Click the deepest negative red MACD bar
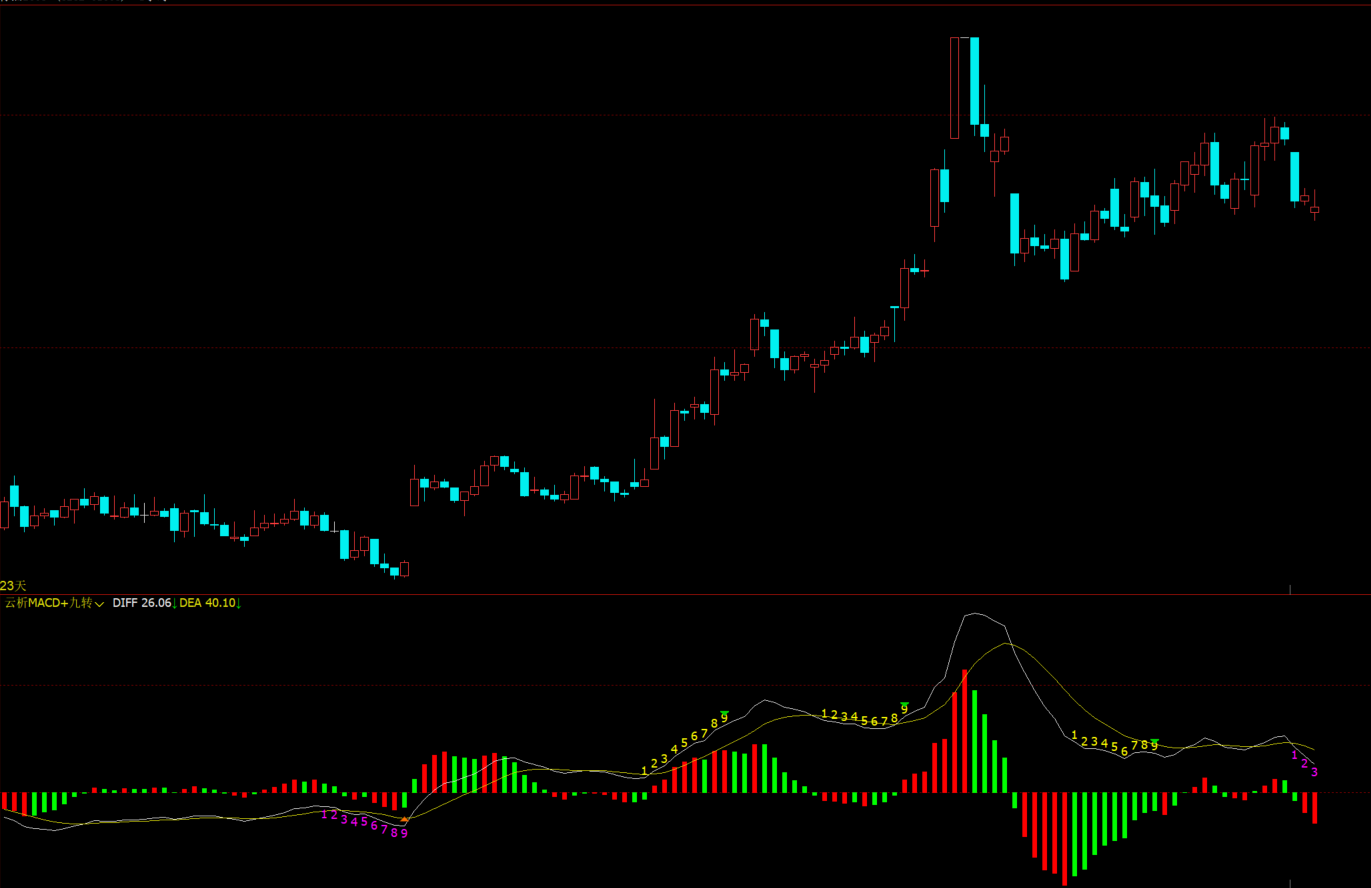 pos(1064,838)
